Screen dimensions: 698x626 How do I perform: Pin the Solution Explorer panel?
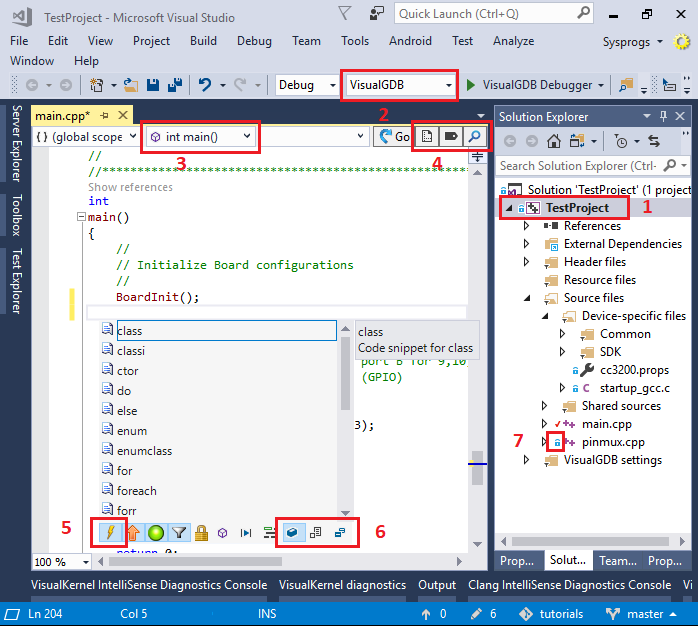[x=663, y=116]
